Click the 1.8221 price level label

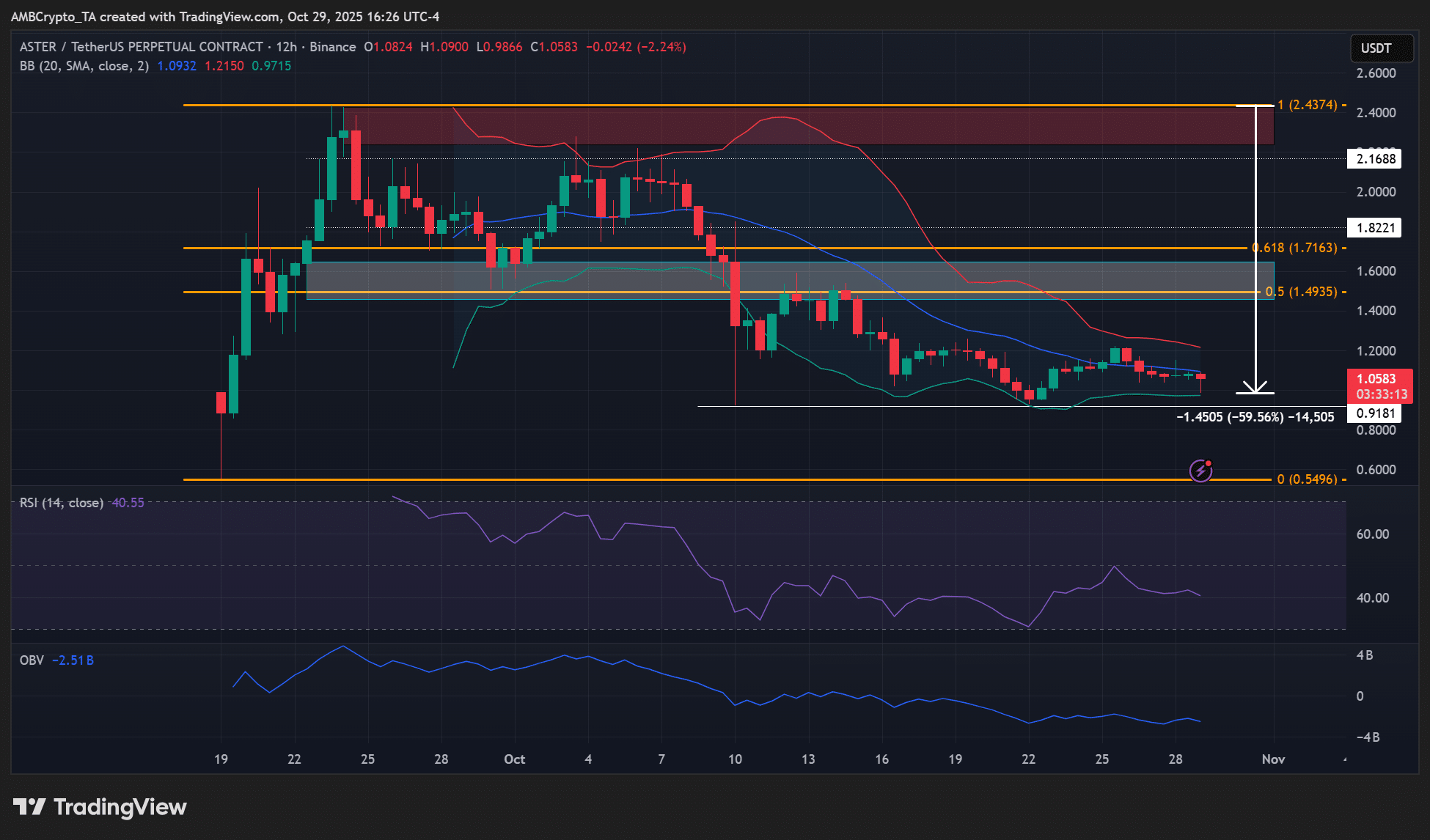pos(1374,228)
